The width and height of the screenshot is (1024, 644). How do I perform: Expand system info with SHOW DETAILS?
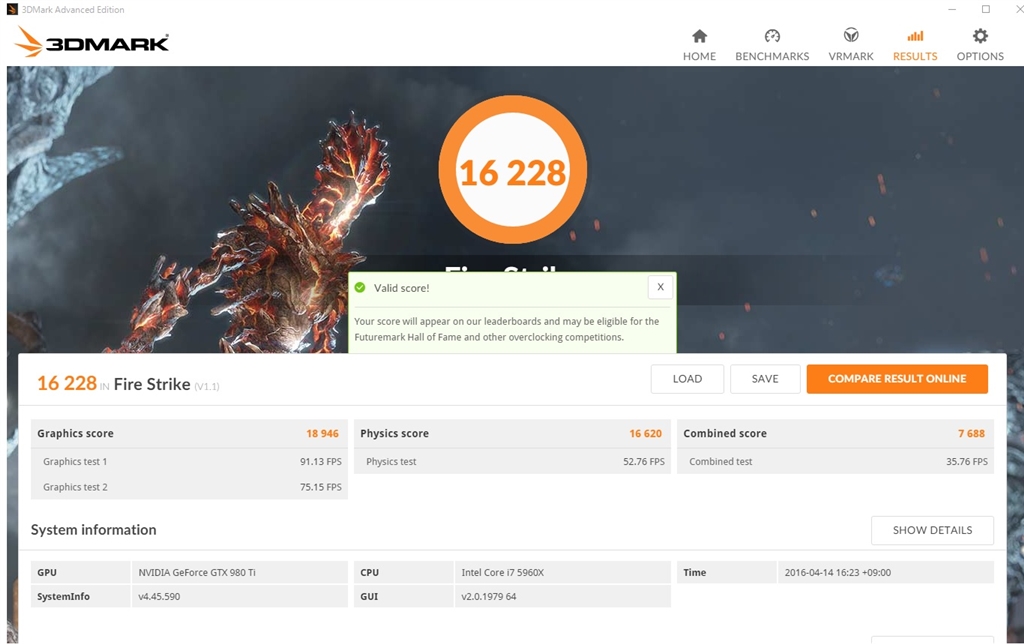click(x=932, y=530)
